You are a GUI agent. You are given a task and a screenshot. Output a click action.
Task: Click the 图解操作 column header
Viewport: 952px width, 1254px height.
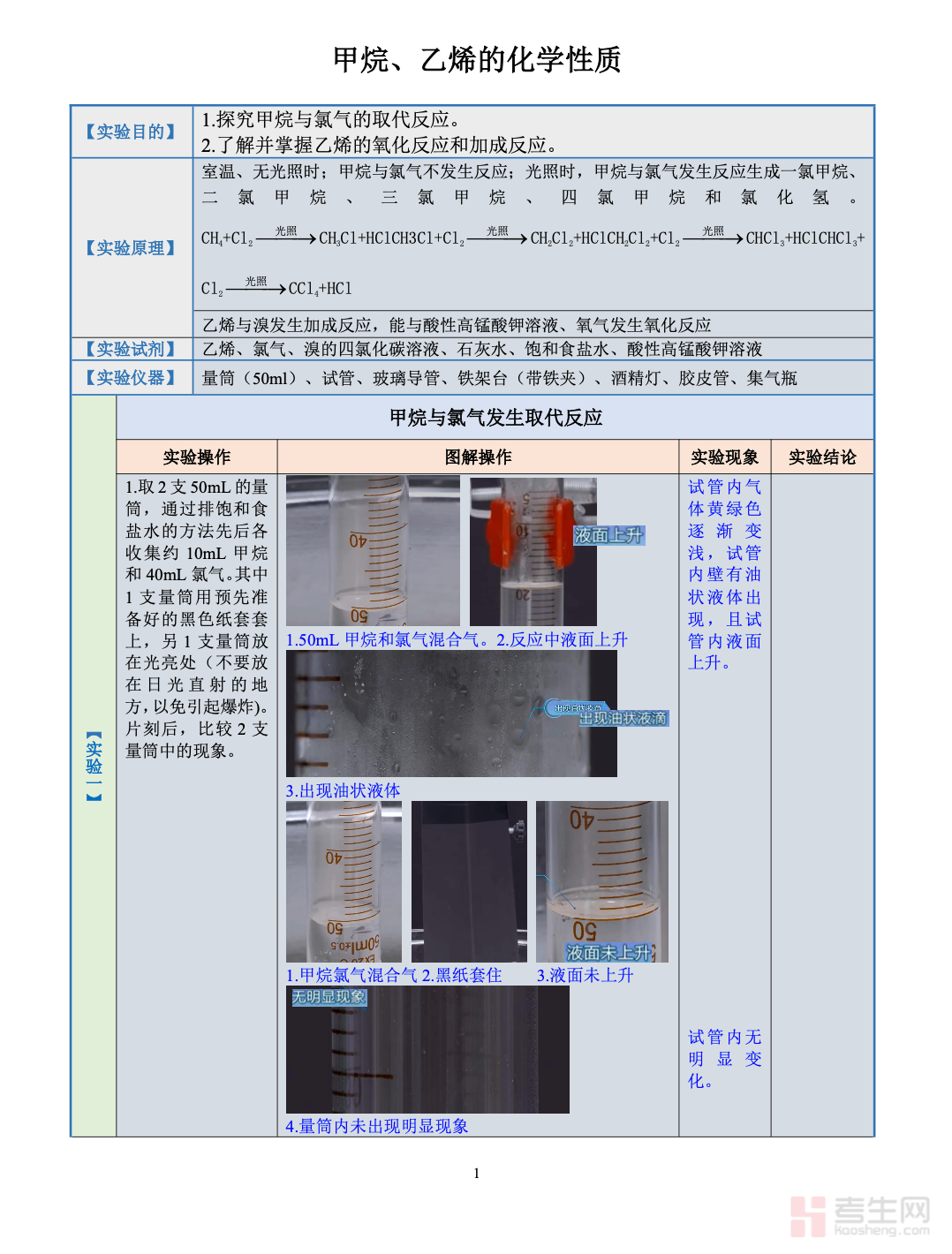478,457
